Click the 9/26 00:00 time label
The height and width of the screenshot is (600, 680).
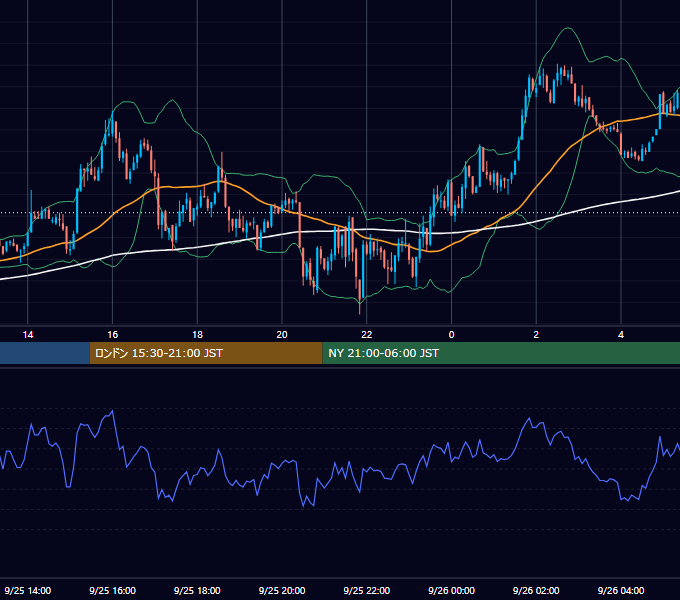point(451,590)
